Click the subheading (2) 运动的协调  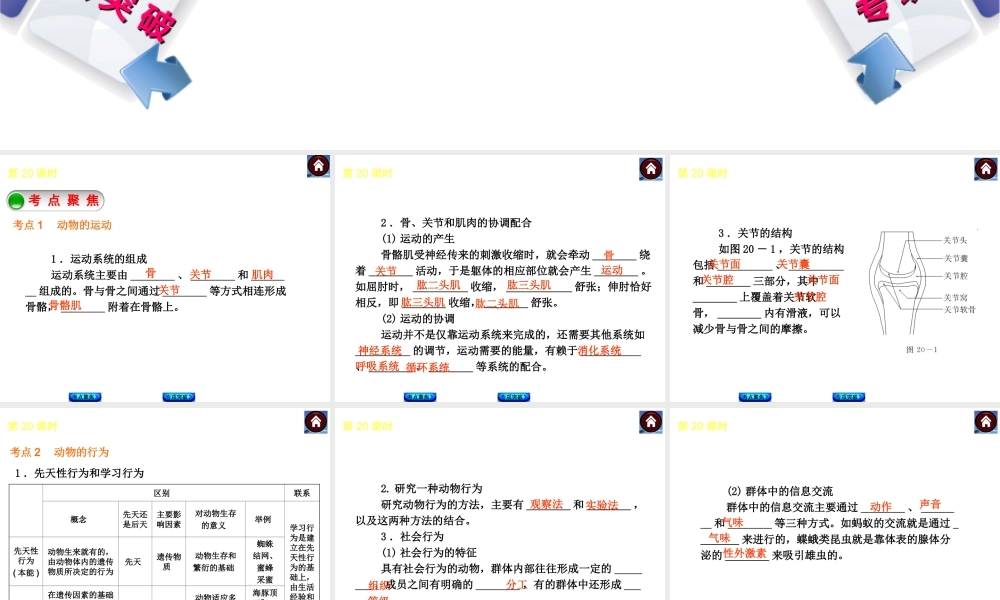[418, 318]
